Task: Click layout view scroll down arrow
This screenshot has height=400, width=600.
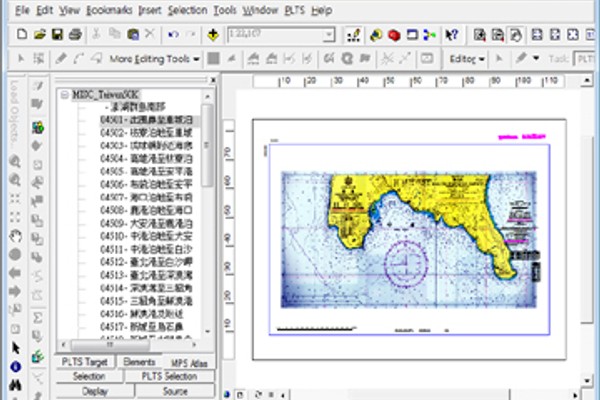Action: (x=587, y=381)
